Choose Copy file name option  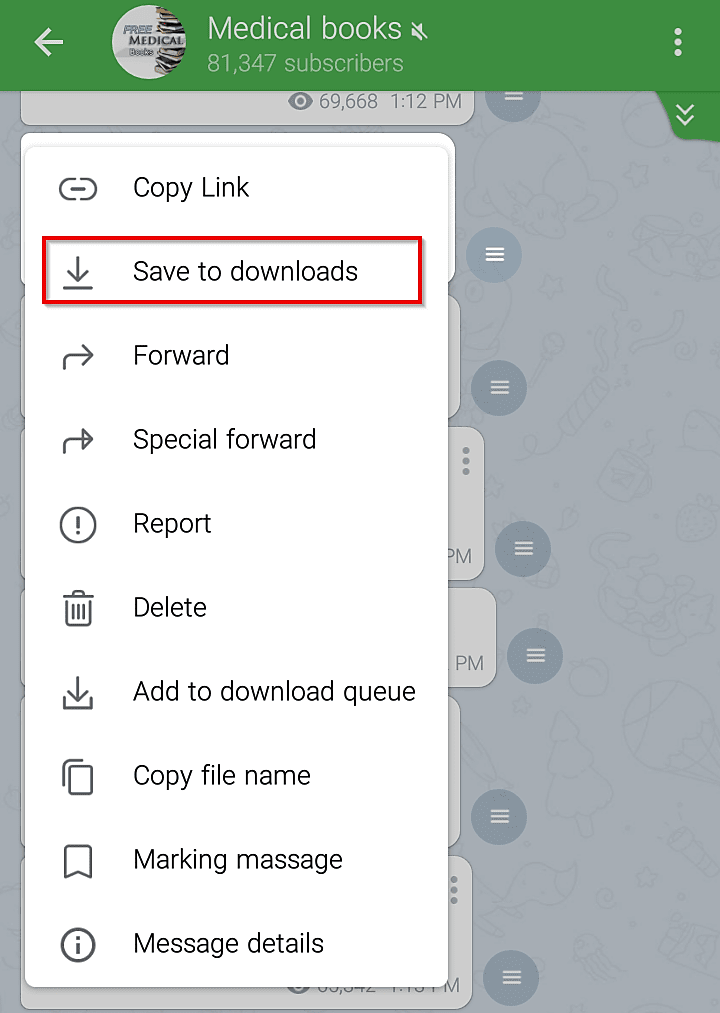237,775
